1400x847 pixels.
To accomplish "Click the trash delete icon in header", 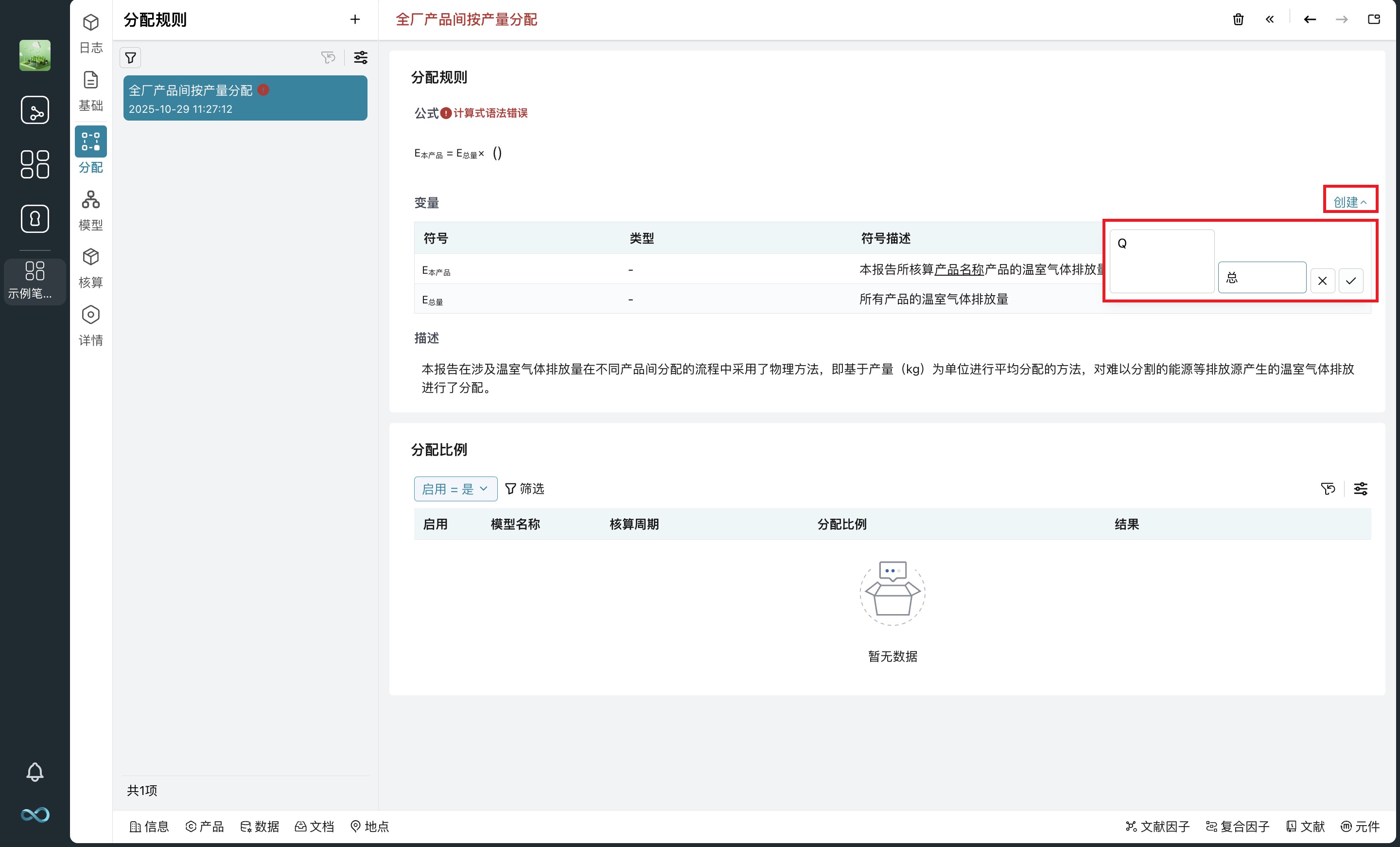I will 1238,19.
